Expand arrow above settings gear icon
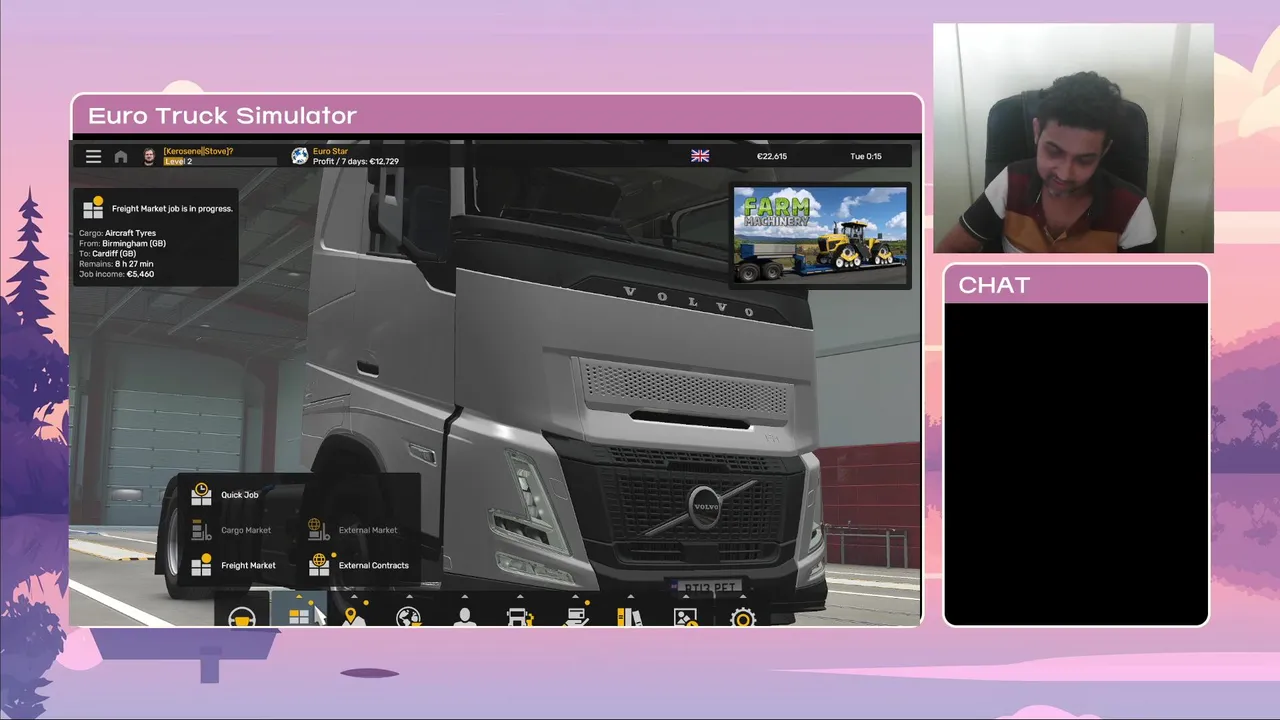 tap(742, 598)
